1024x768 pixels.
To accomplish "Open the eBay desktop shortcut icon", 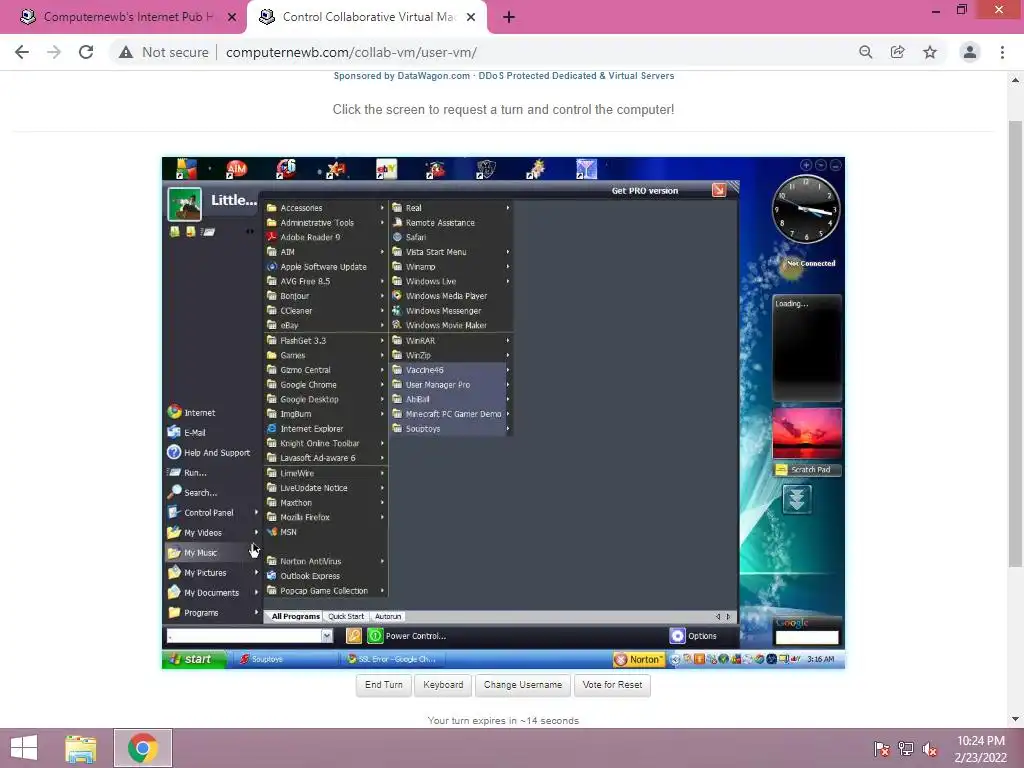I will pyautogui.click(x=386, y=169).
